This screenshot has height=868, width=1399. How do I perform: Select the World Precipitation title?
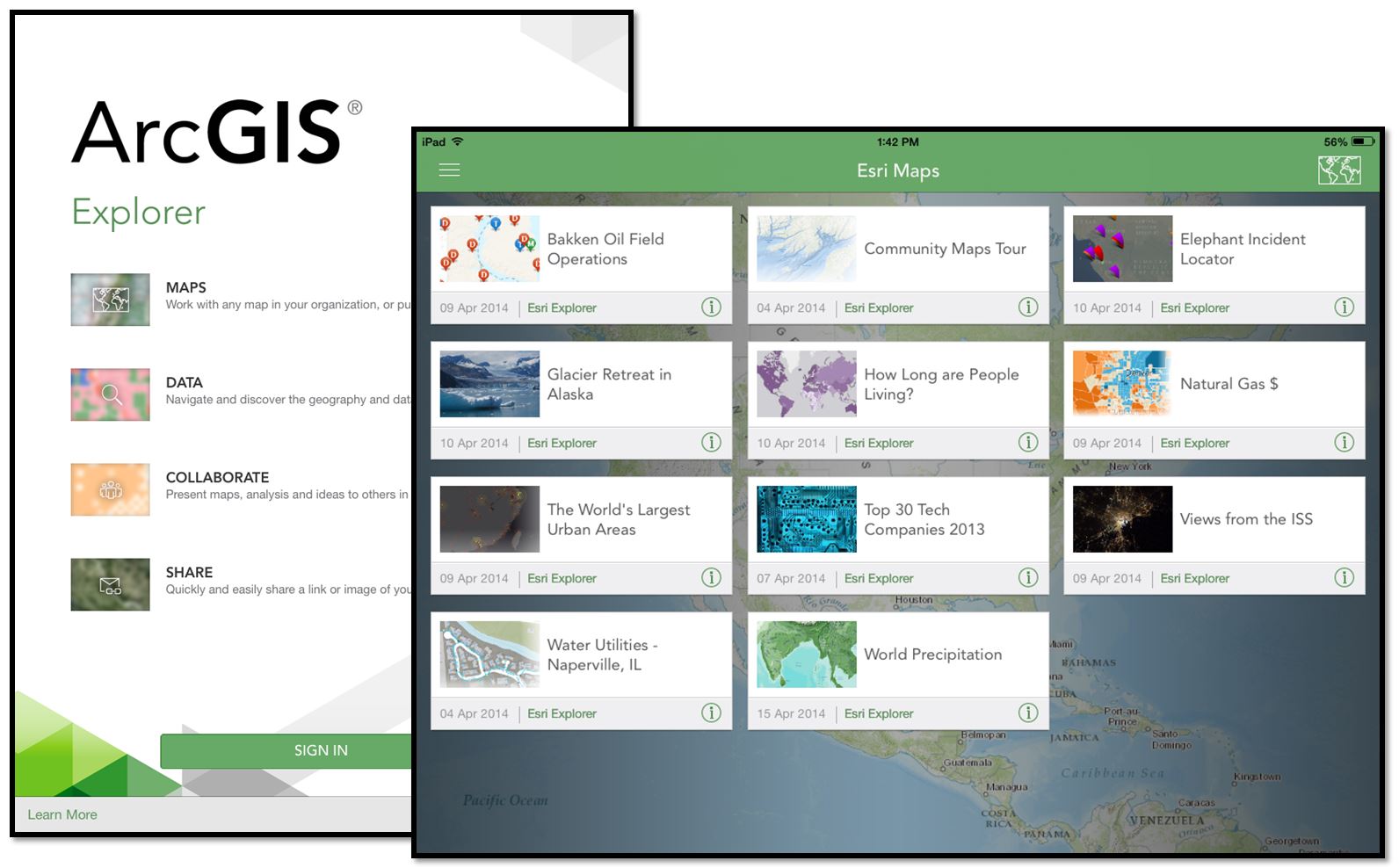pos(933,655)
